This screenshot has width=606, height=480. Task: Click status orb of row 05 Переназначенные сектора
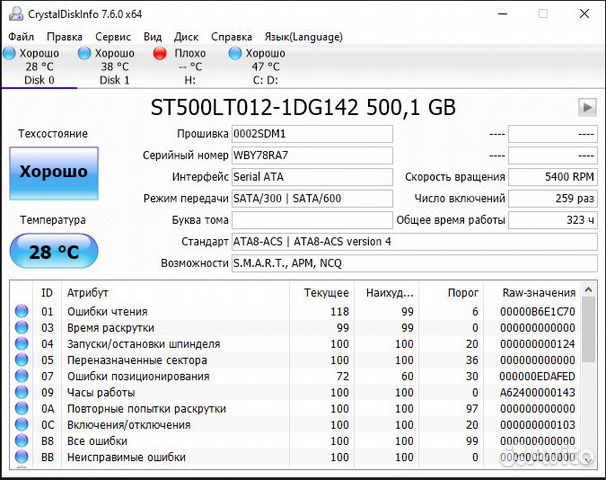(22, 360)
